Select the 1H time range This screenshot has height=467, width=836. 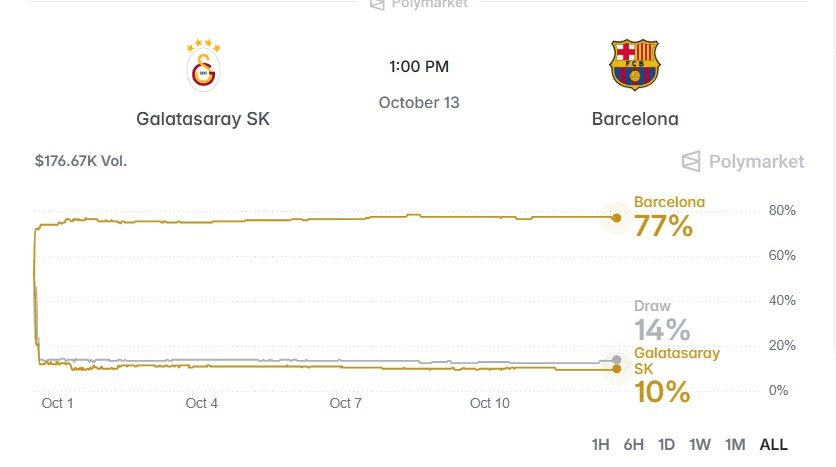[600, 445]
